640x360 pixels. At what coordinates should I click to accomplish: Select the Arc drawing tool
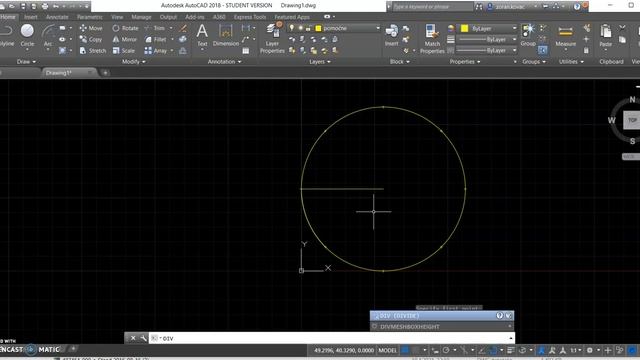tap(49, 35)
